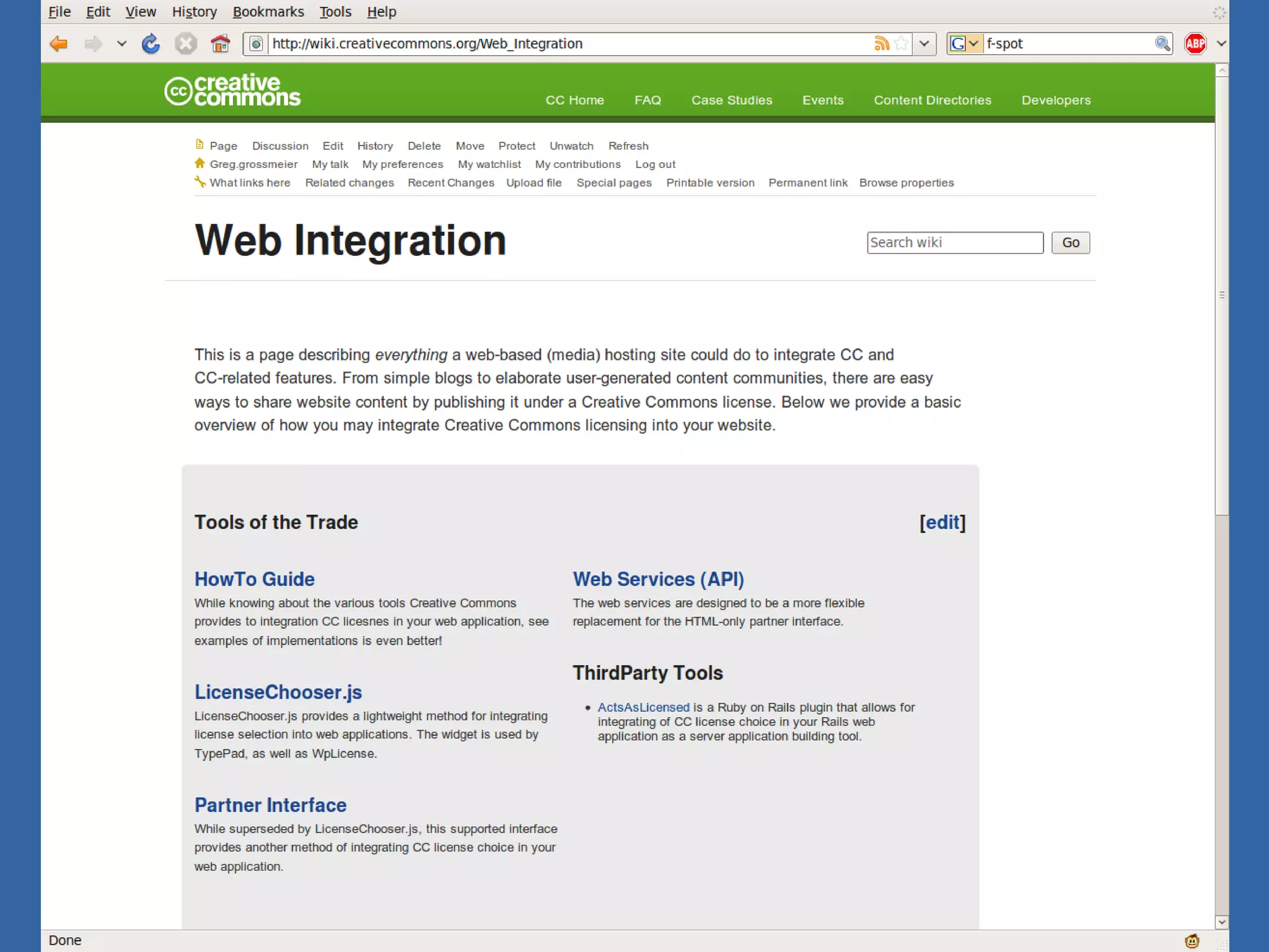The width and height of the screenshot is (1269, 952).
Task: Bookmark page with the star icon
Action: (902, 43)
